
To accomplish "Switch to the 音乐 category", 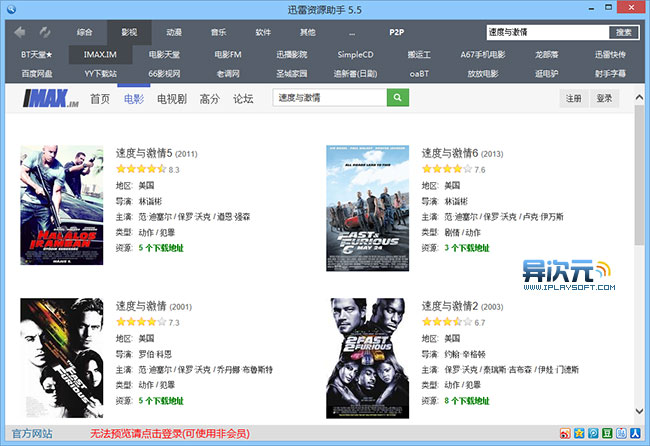I will click(x=218, y=32).
